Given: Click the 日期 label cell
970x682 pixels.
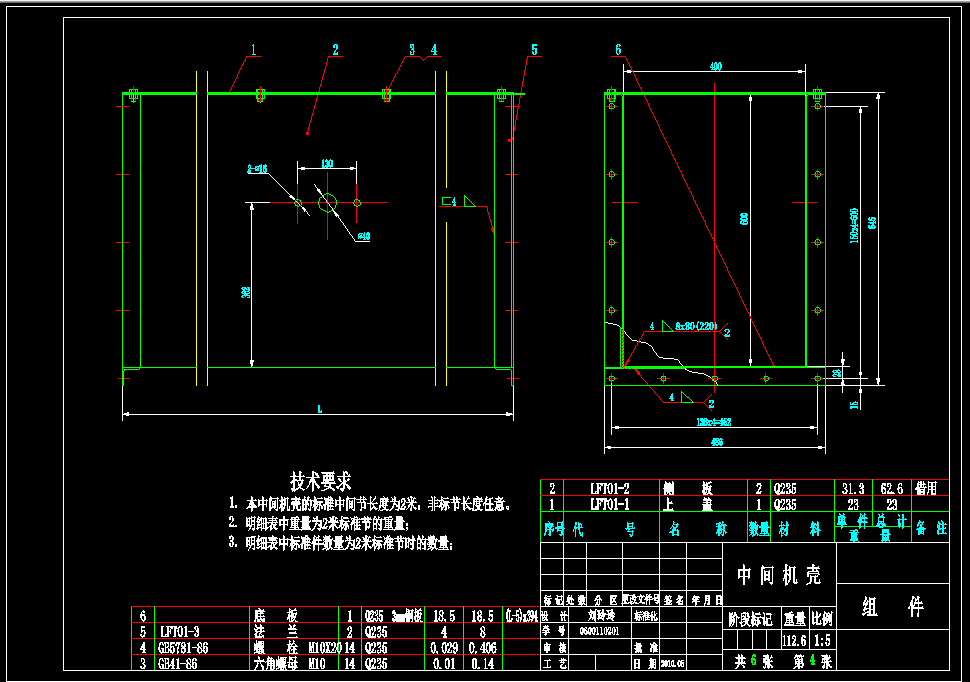Looking at the screenshot, I should (644, 663).
